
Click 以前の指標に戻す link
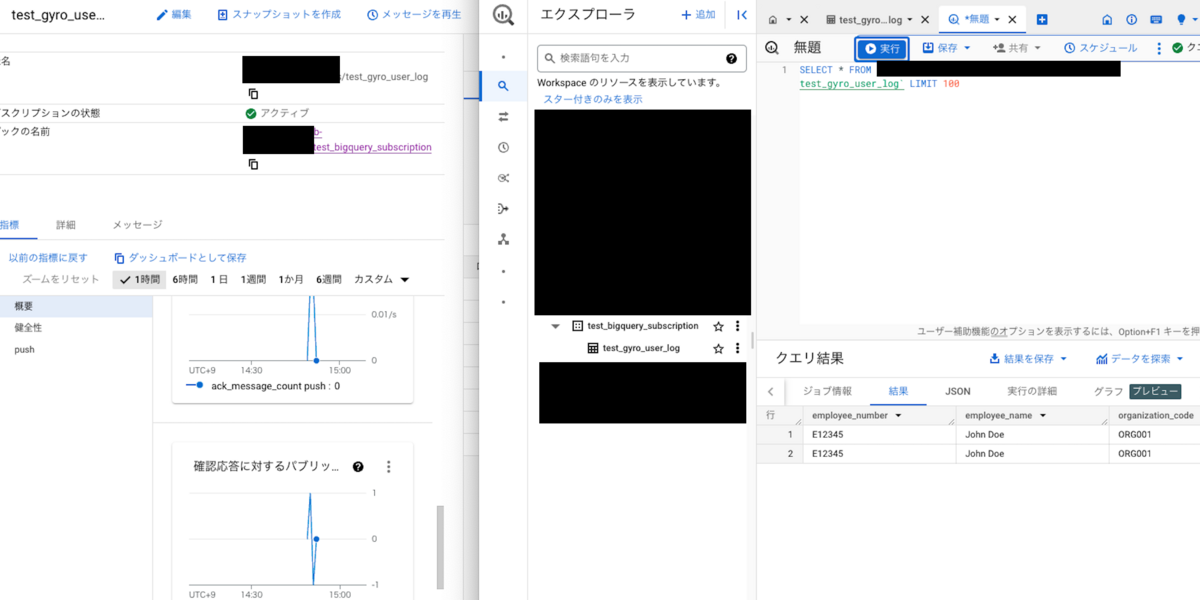coord(48,258)
